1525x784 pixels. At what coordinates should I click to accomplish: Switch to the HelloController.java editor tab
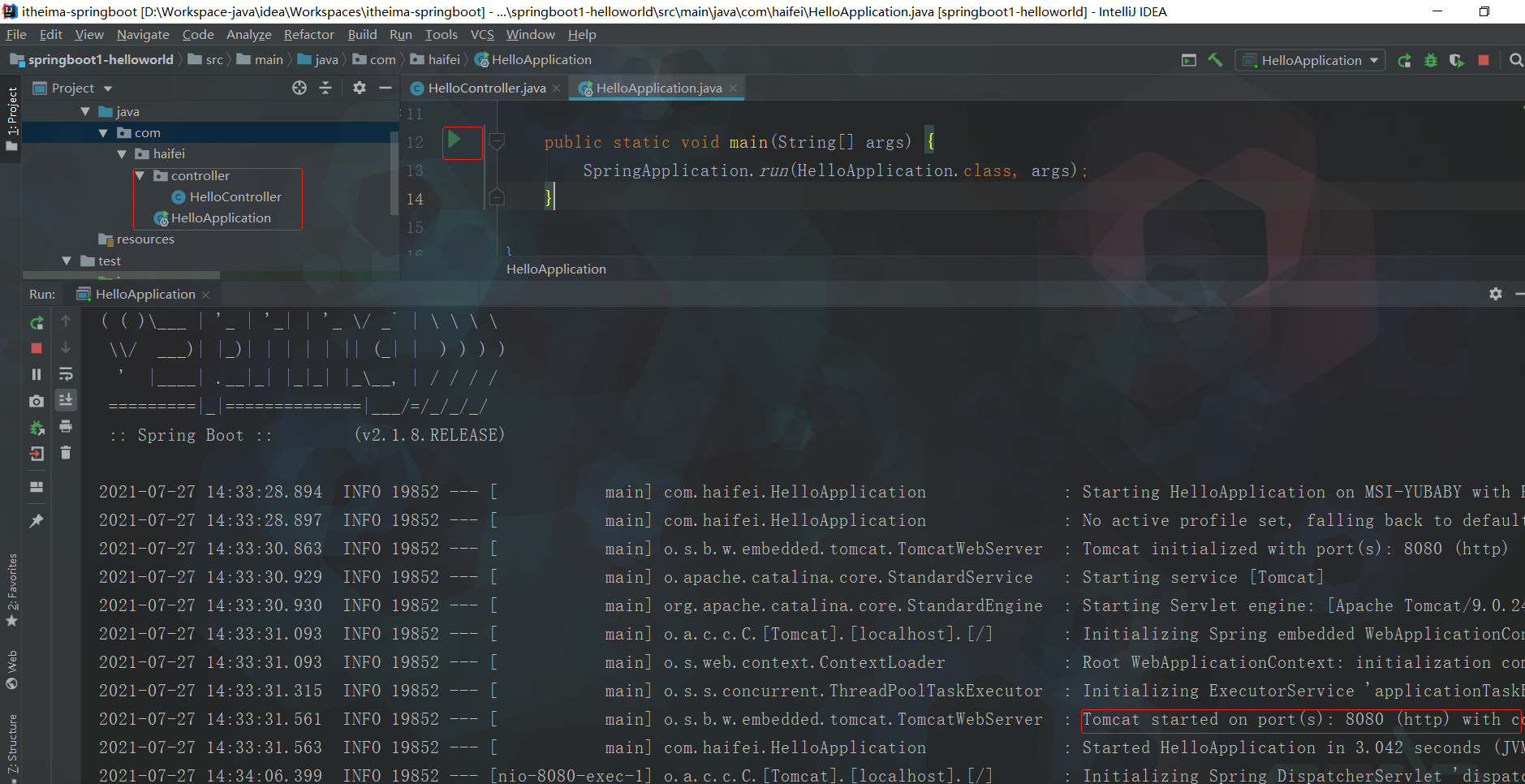click(486, 88)
